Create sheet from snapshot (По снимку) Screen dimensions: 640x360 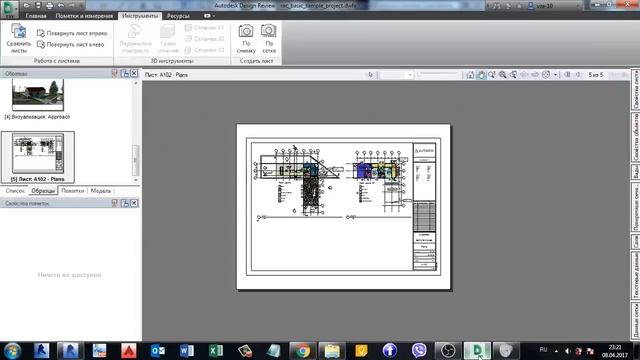(246, 38)
